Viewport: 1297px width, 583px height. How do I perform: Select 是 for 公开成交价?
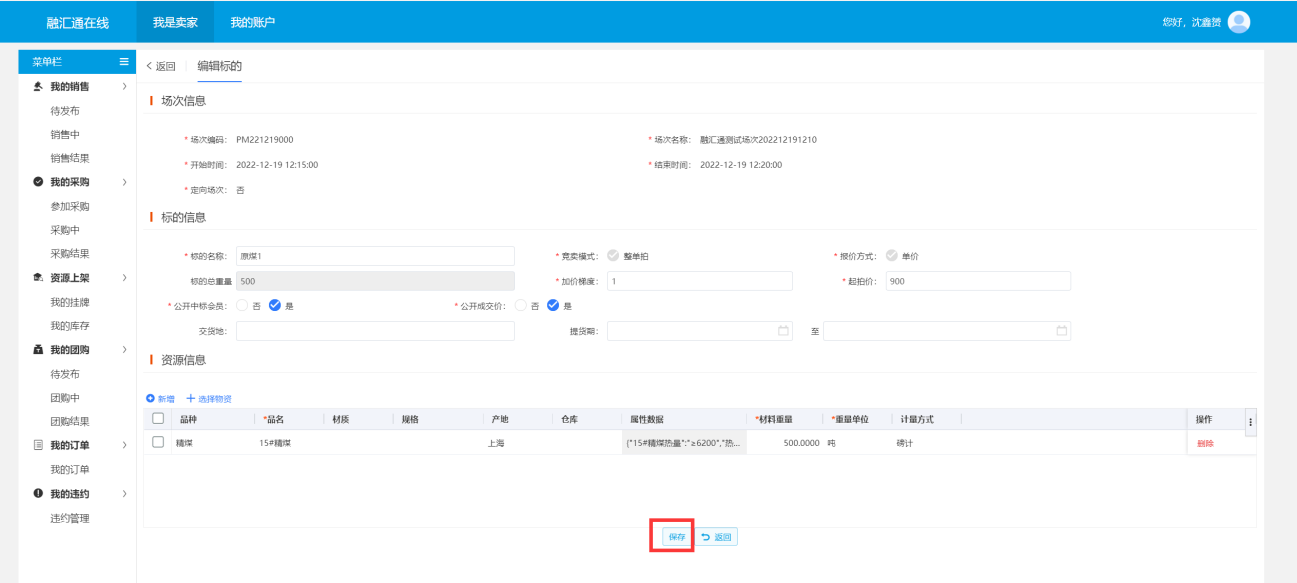click(553, 306)
